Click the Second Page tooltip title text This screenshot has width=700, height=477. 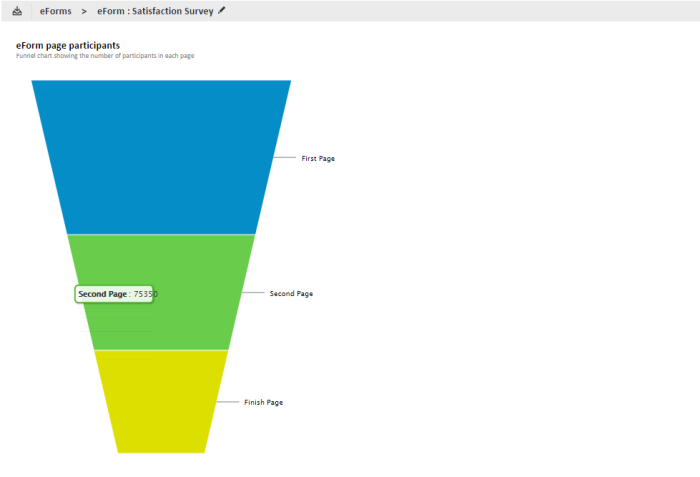(102, 294)
